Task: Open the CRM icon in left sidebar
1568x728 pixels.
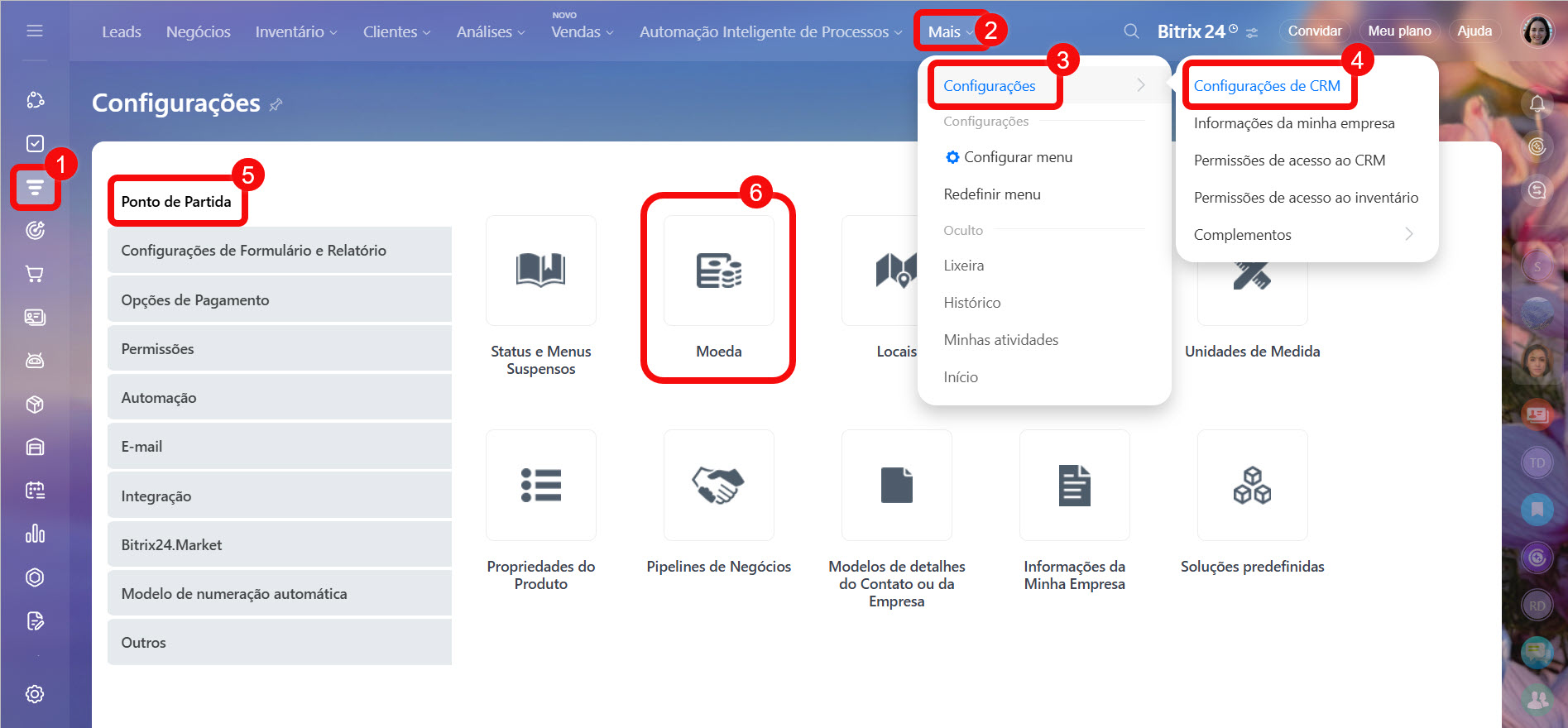Action: pyautogui.click(x=35, y=187)
